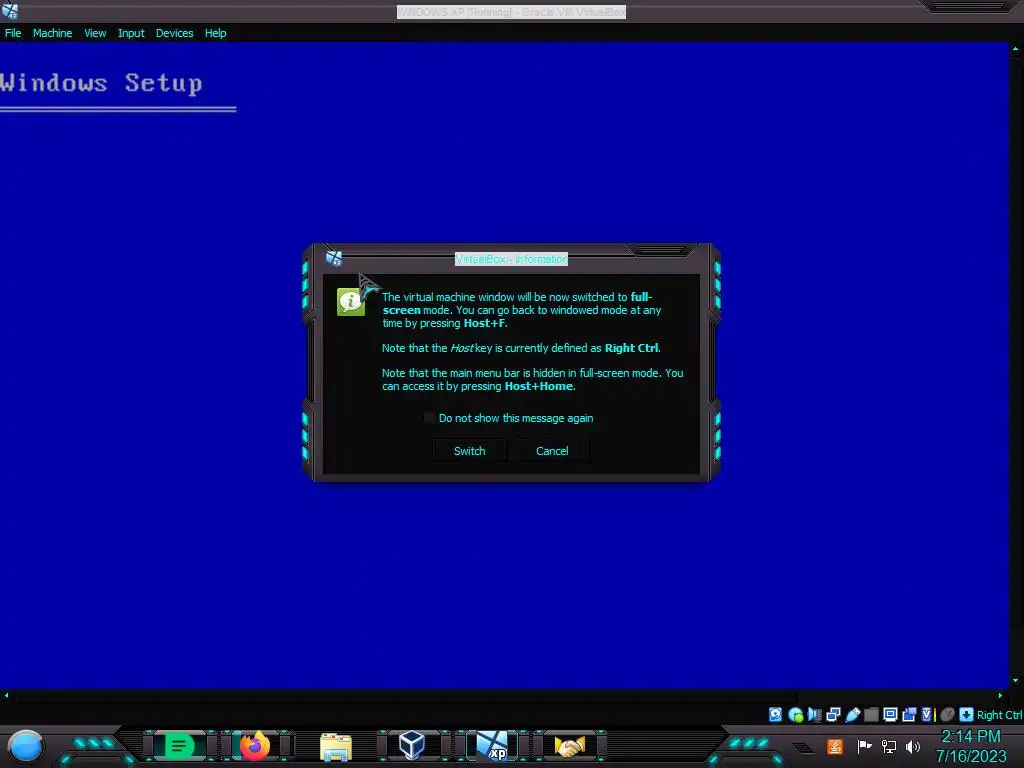Open the handshake app taskbar icon
1024x768 pixels.
pyautogui.click(x=569, y=746)
